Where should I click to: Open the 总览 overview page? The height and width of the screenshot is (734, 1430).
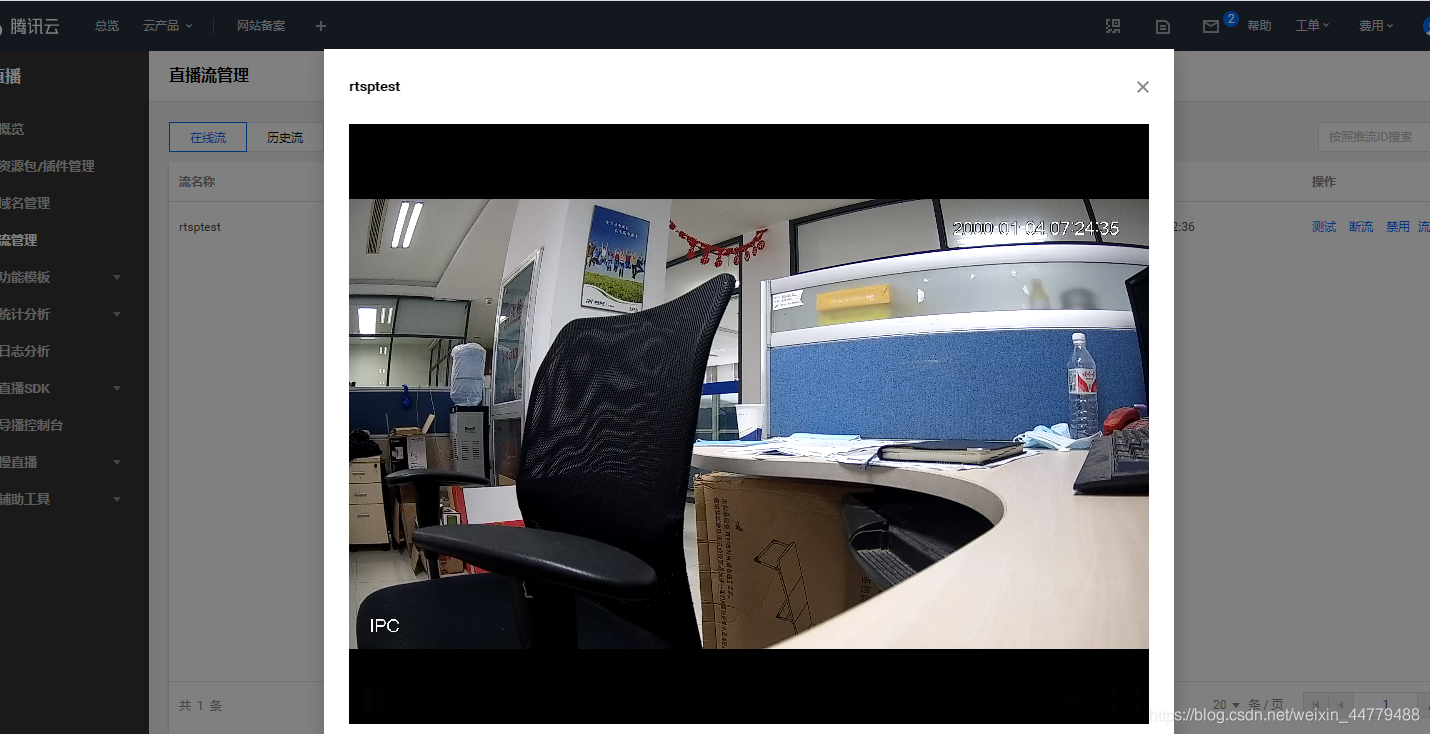pyautogui.click(x=107, y=26)
